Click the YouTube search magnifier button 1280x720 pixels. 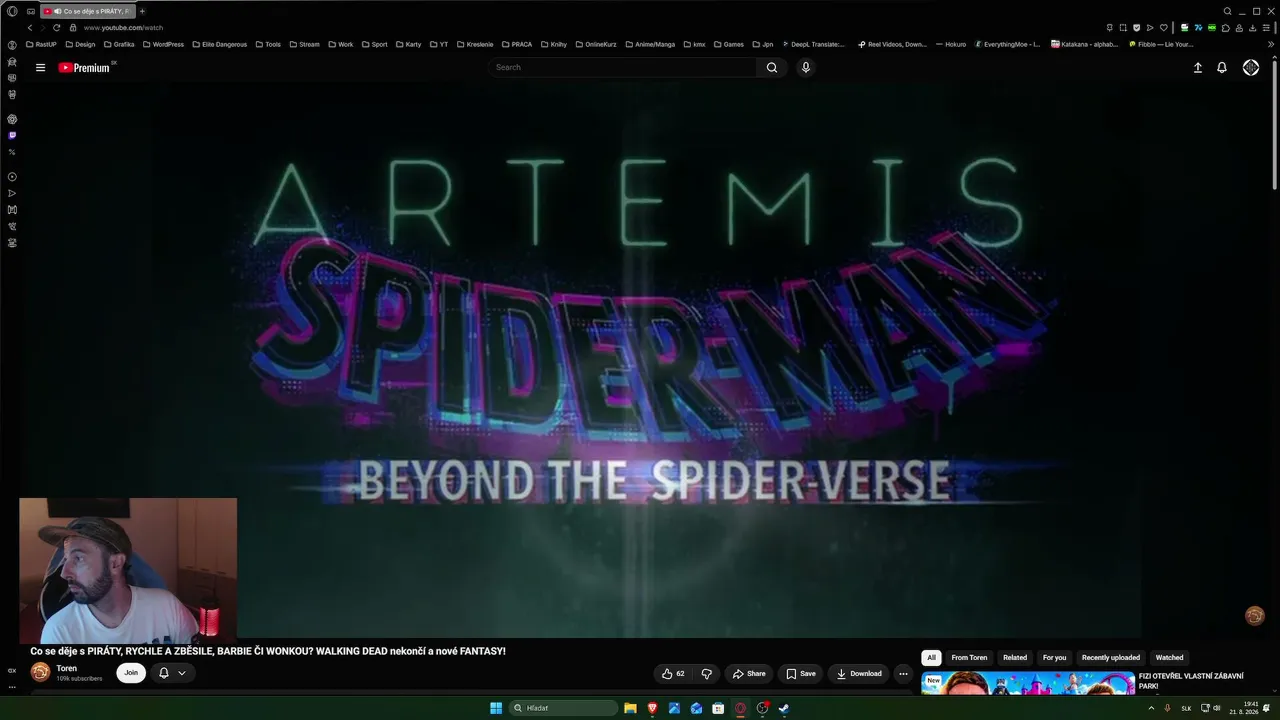[772, 68]
